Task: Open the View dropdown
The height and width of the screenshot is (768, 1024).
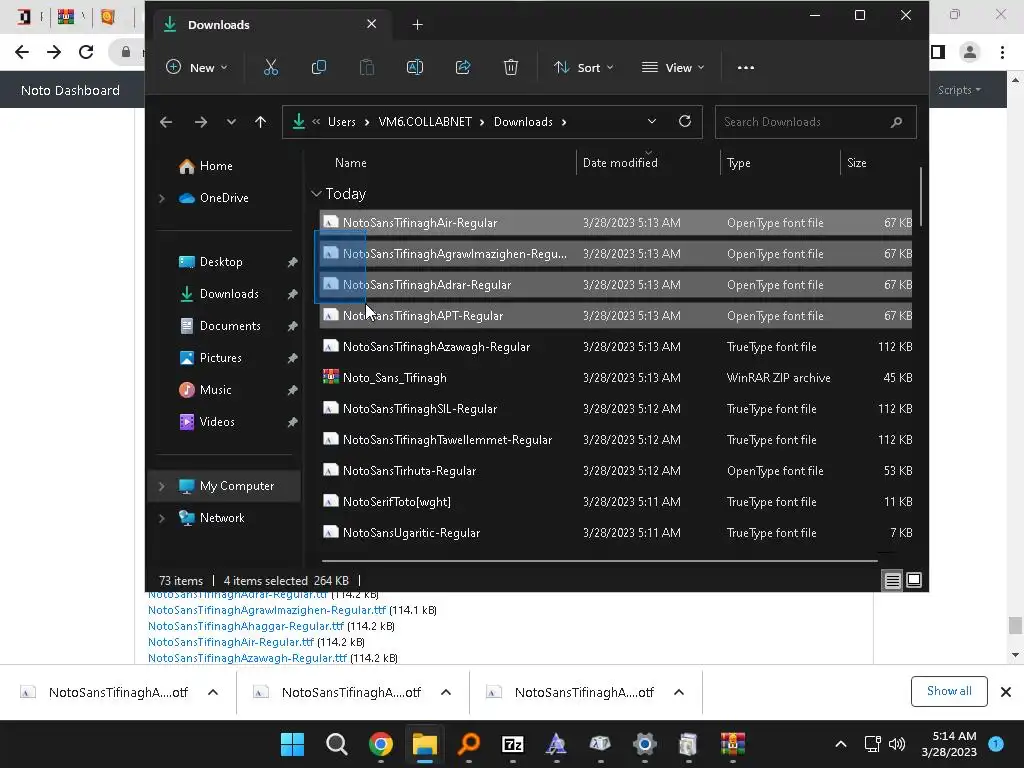Action: tap(673, 67)
